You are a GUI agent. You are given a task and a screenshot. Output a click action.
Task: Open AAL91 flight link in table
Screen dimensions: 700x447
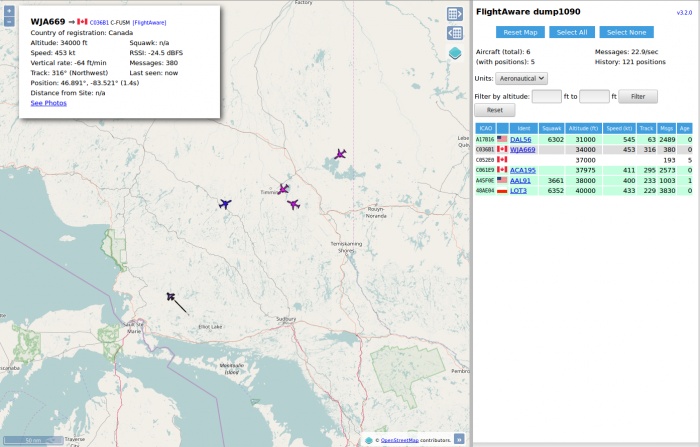pyautogui.click(x=521, y=180)
